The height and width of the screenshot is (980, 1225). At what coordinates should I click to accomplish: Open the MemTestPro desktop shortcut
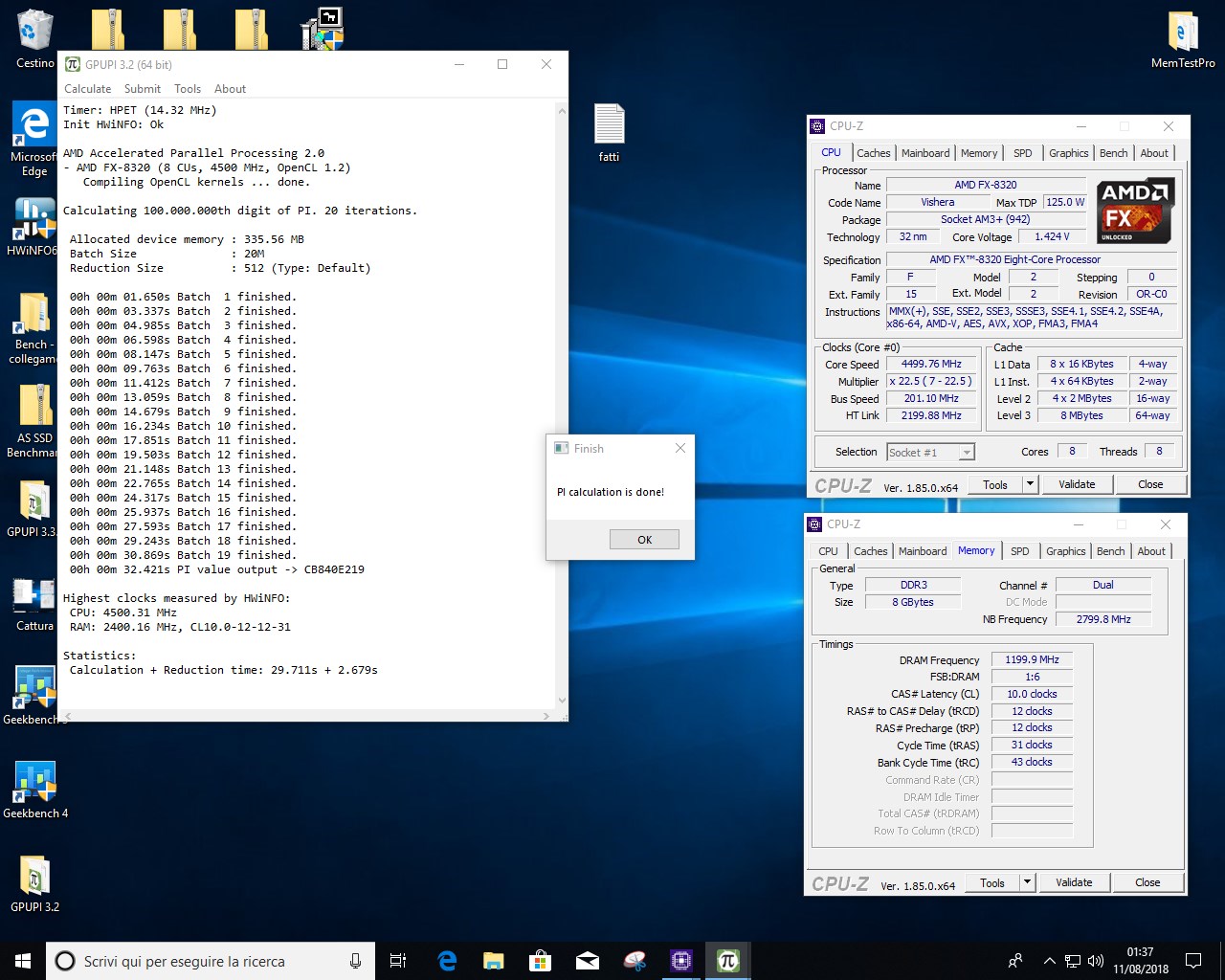[x=1183, y=38]
